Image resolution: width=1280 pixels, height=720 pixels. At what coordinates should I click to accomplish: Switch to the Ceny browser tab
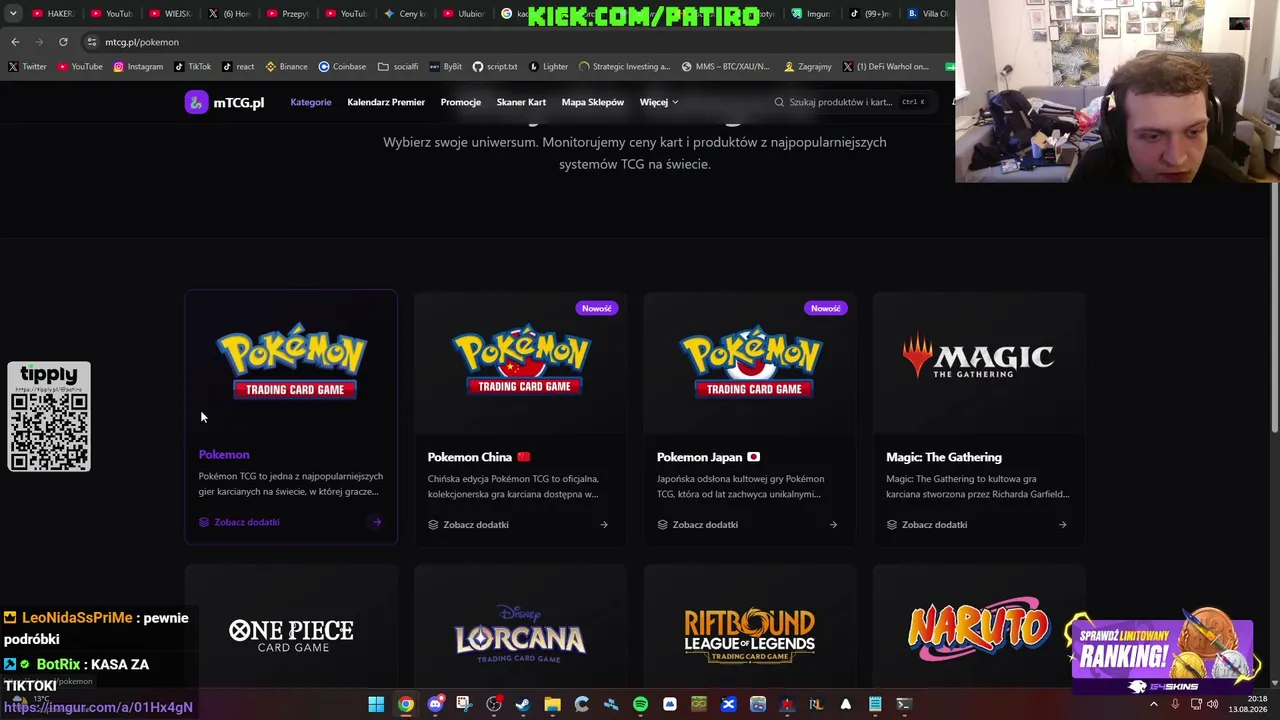[406, 14]
